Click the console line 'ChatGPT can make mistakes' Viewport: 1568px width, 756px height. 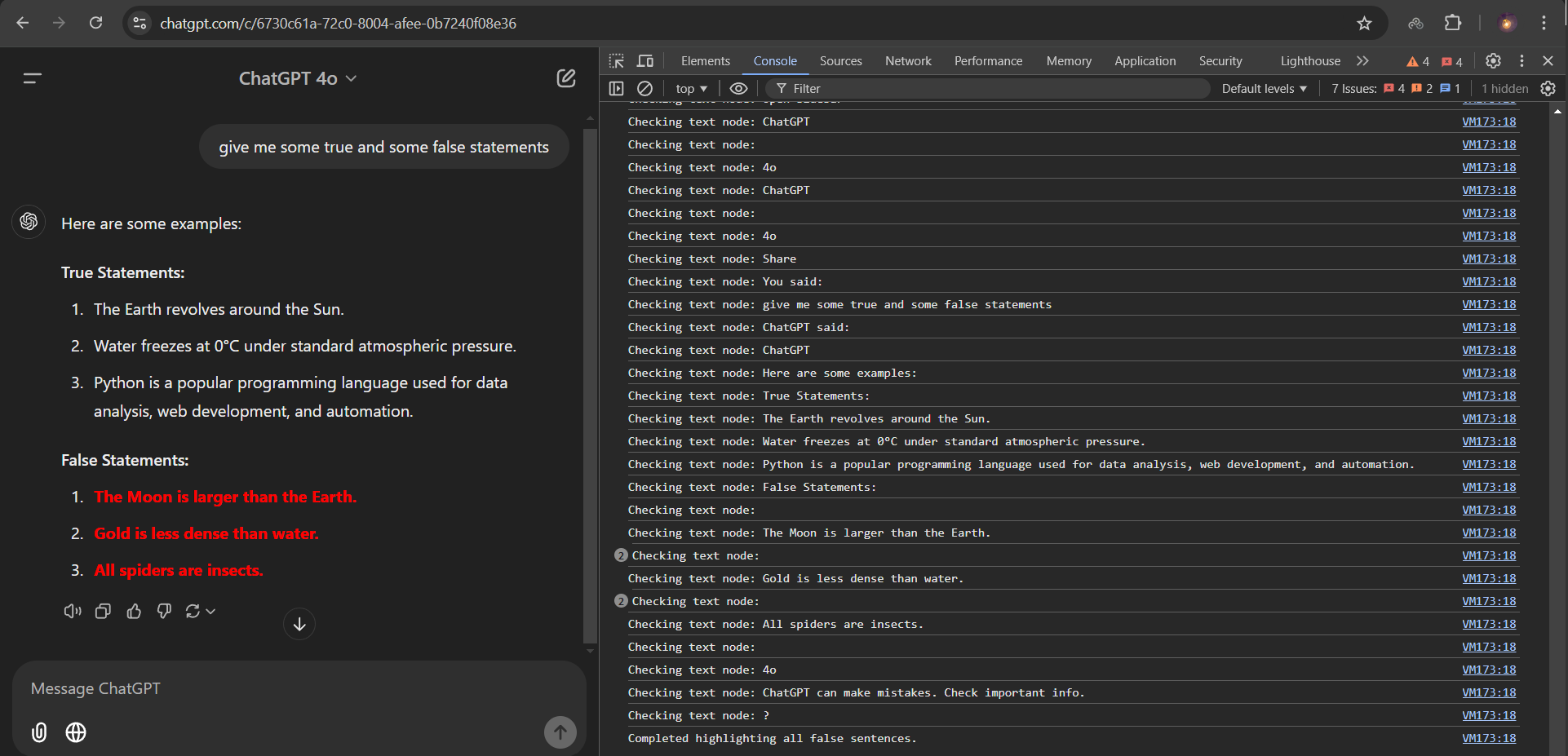[856, 692]
